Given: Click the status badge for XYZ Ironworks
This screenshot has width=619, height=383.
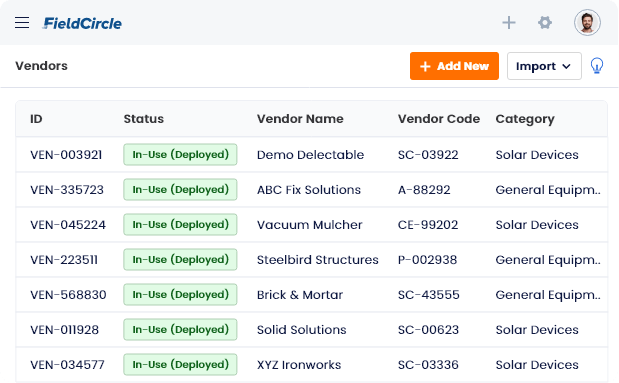Looking at the screenshot, I should (x=180, y=364).
